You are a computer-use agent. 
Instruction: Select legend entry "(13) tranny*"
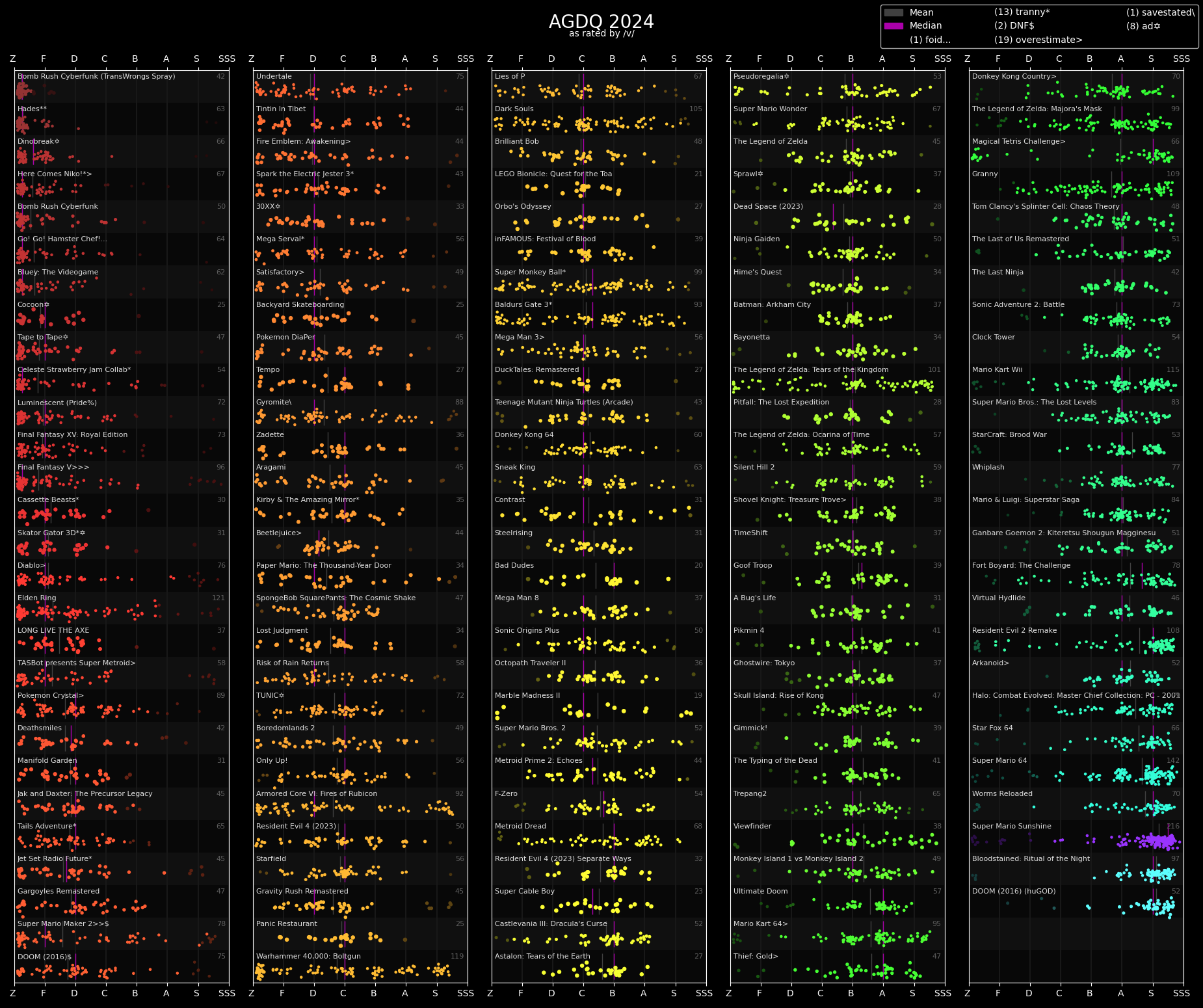pos(1022,12)
